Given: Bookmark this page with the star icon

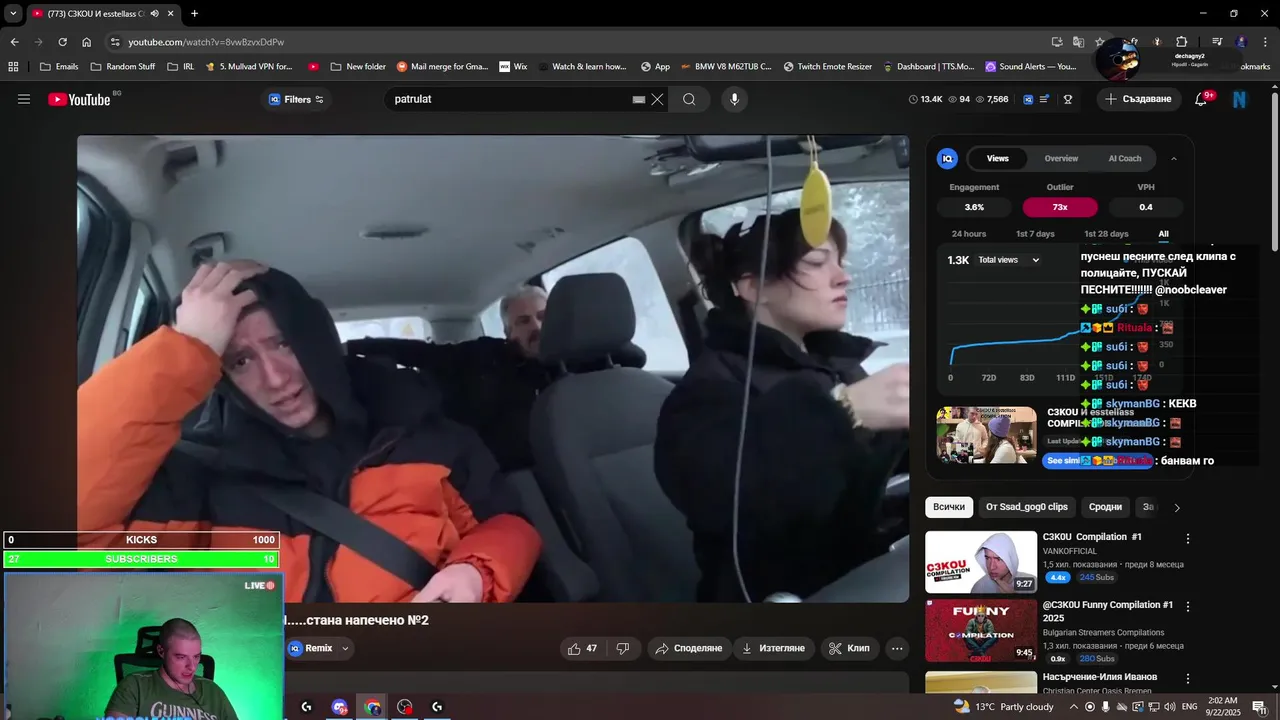Looking at the screenshot, I should pos(1100,42).
